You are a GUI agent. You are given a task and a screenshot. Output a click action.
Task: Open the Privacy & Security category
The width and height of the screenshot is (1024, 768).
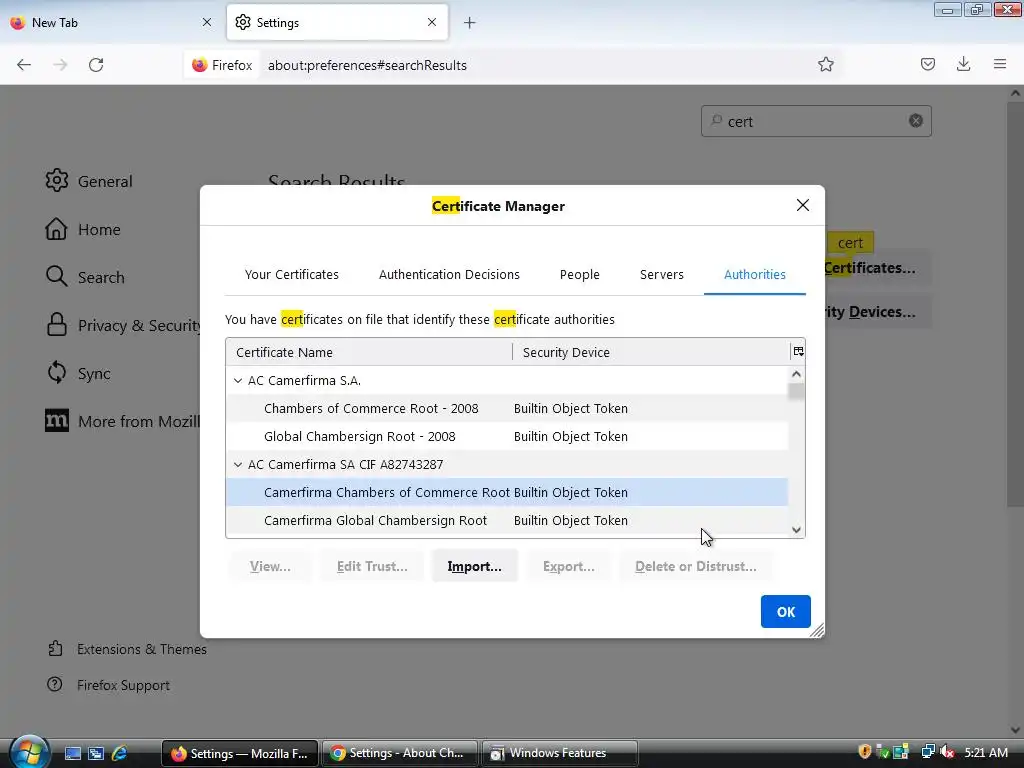pyautogui.click(x=123, y=325)
